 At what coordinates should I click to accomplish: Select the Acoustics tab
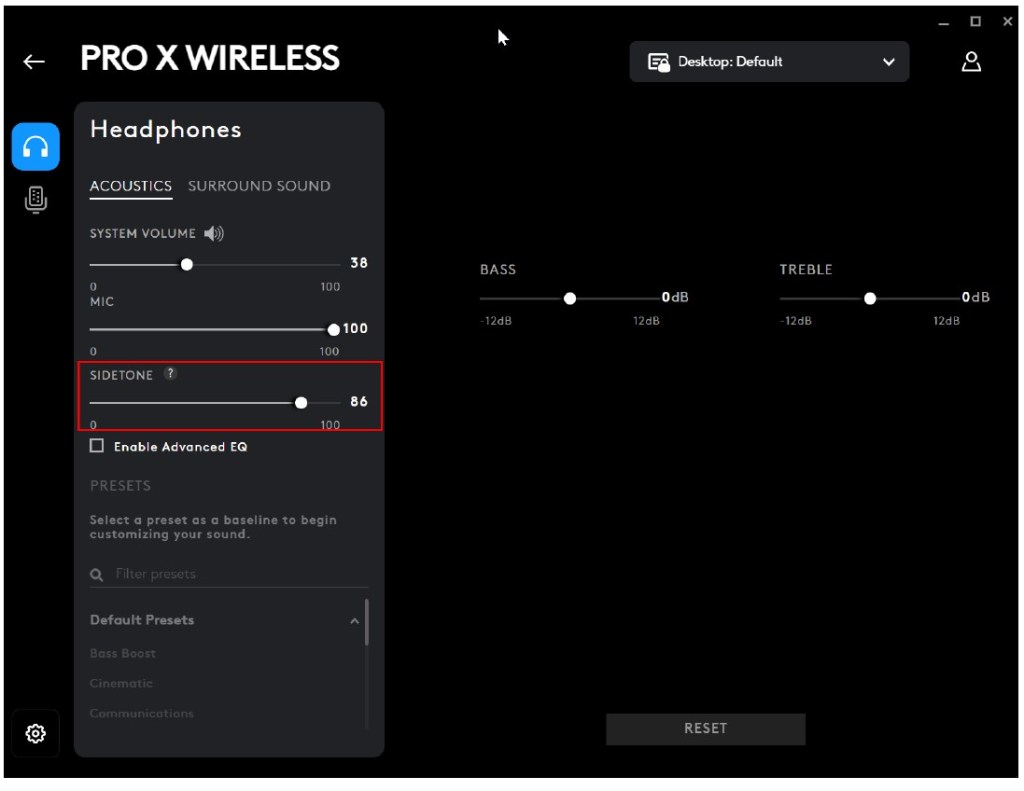pyautogui.click(x=131, y=186)
